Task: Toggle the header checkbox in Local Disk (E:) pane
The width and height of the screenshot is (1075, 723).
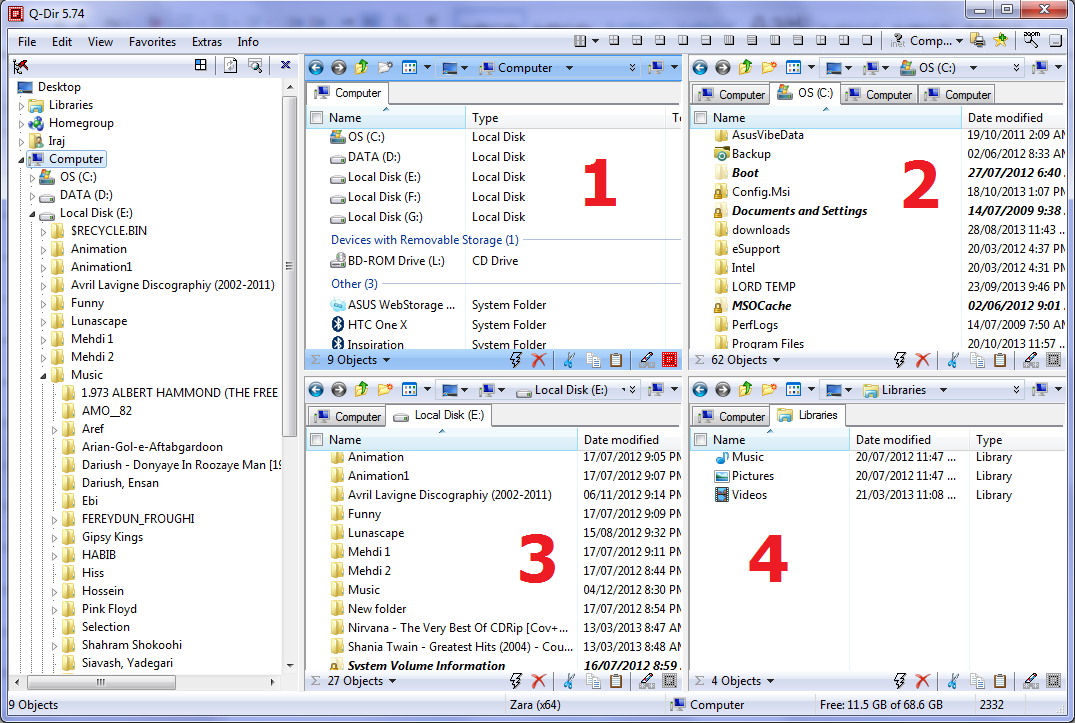Action: tap(317, 439)
